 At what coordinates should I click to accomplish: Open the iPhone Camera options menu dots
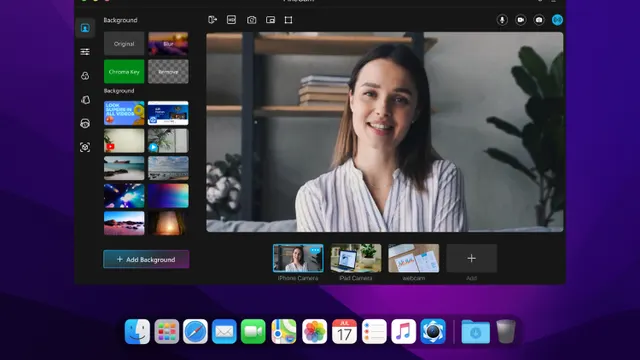(x=315, y=250)
